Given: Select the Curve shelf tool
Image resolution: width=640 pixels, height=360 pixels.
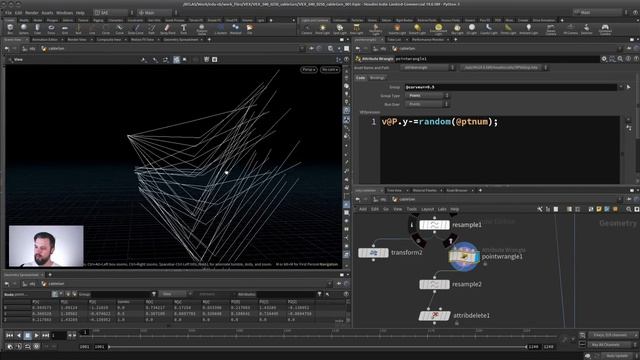Looking at the screenshot, I should (x=119, y=29).
